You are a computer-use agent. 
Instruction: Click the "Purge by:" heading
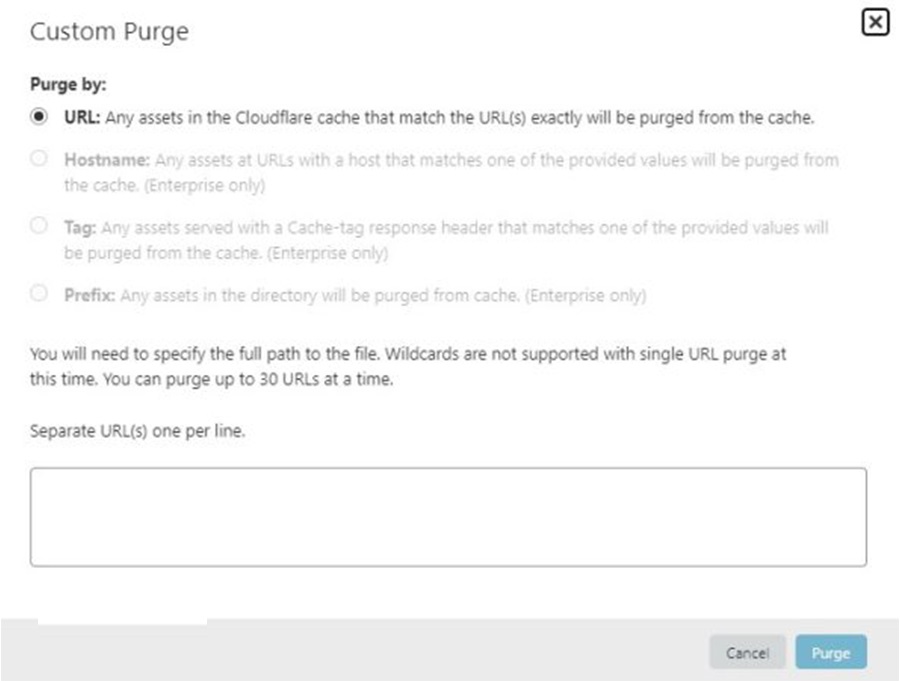tap(68, 84)
